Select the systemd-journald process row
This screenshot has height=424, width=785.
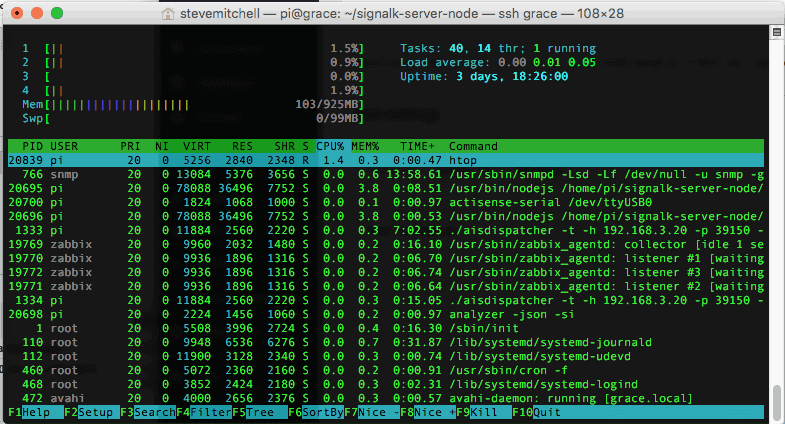(x=386, y=342)
